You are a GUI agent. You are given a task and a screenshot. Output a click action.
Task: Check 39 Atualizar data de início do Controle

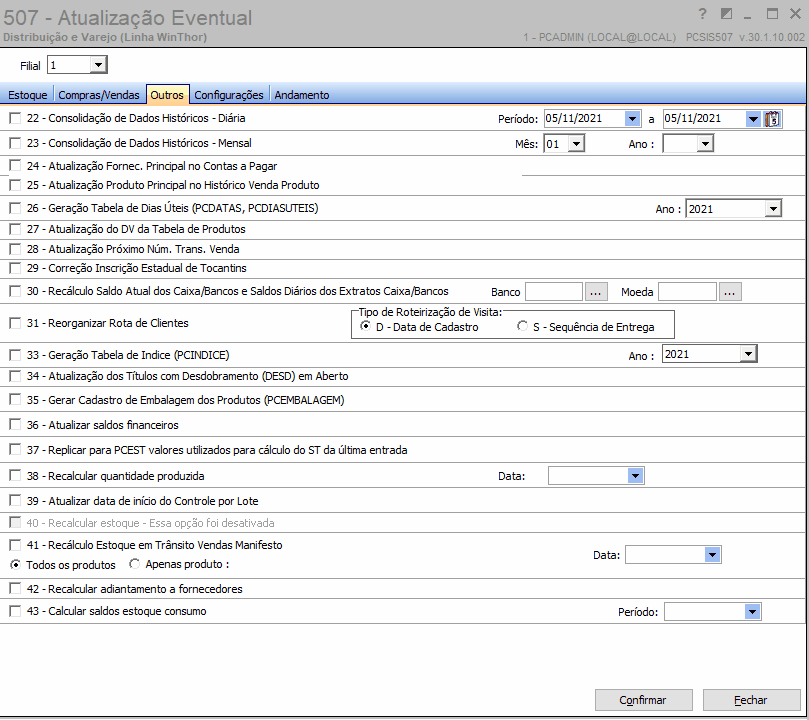click(x=15, y=501)
